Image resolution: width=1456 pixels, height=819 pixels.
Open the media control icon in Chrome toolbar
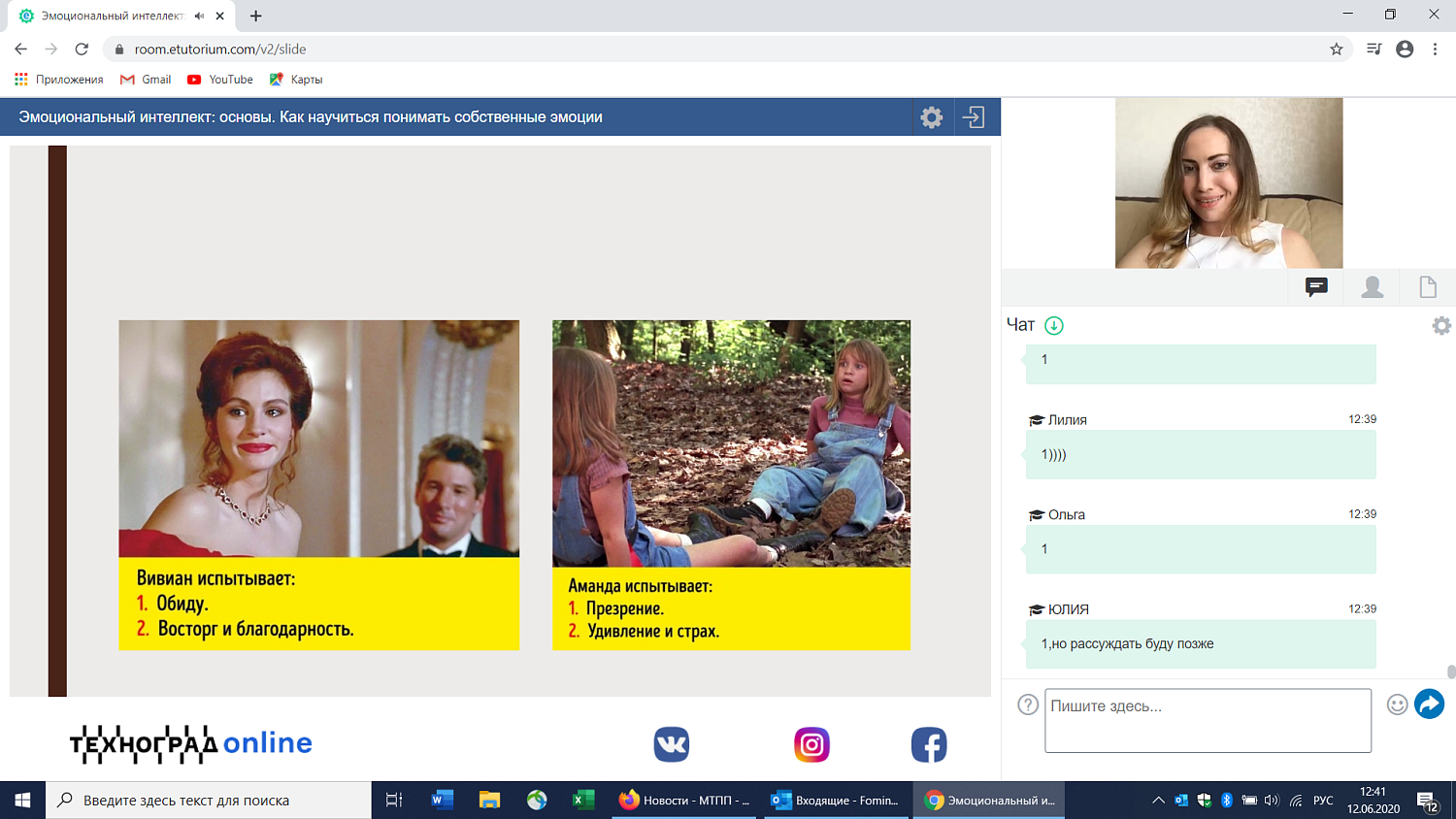(1373, 49)
